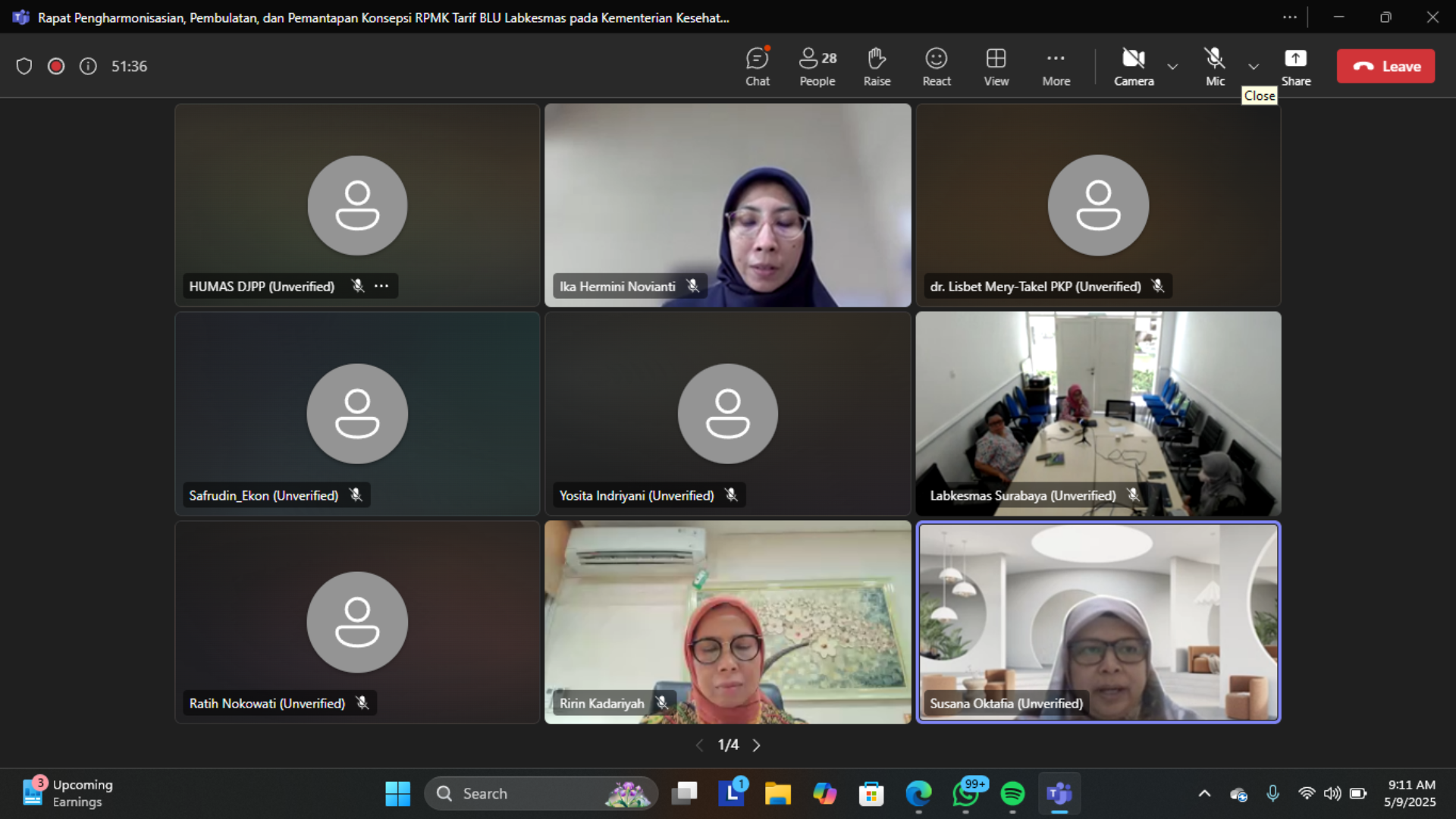
Task: Select Ika Hermini Novianti video tile
Action: click(727, 206)
